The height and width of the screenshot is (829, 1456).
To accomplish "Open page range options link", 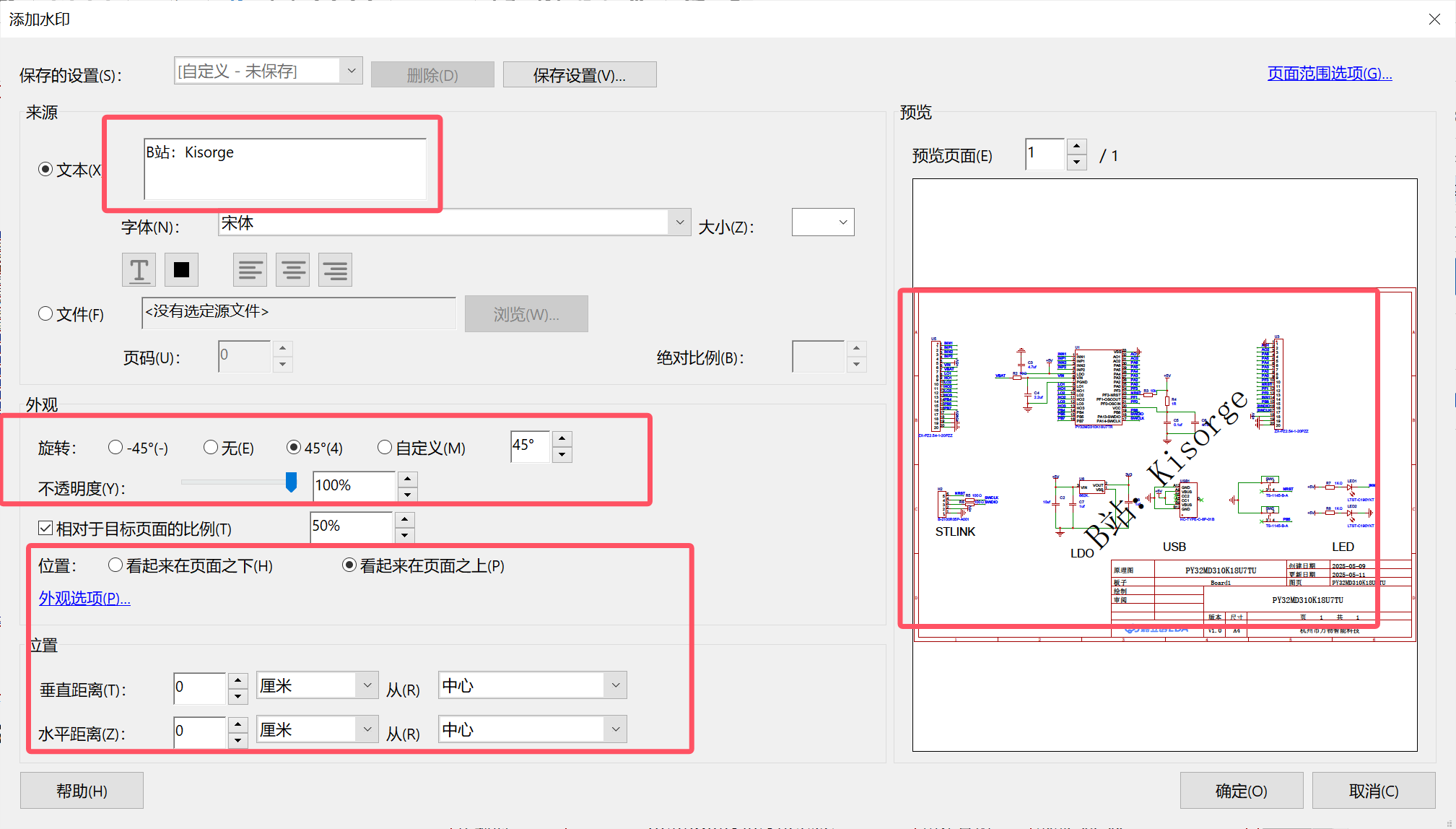I will point(1329,74).
